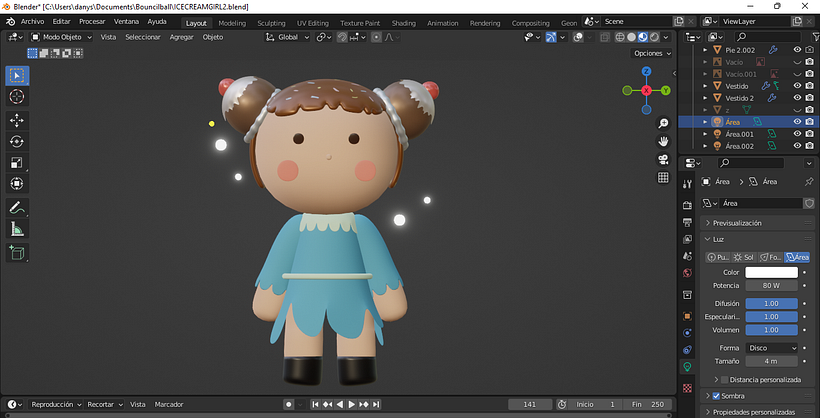This screenshot has height=418, width=820.
Task: Open the Render properties tab icon
Action: click(688, 206)
